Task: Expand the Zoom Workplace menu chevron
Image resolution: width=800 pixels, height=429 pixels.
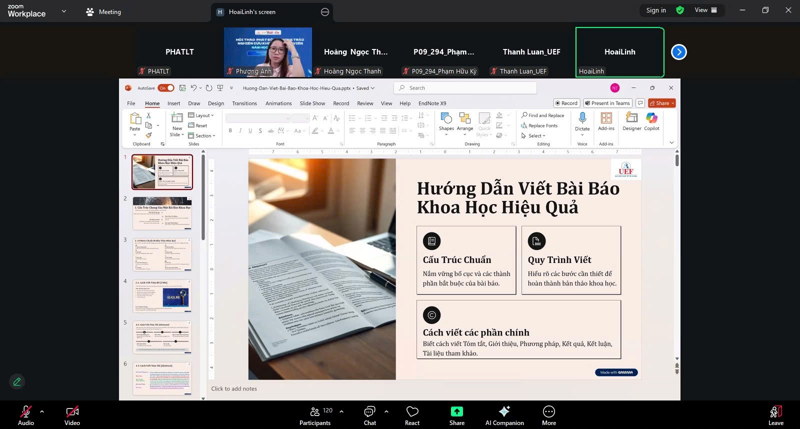Action: pyautogui.click(x=64, y=12)
